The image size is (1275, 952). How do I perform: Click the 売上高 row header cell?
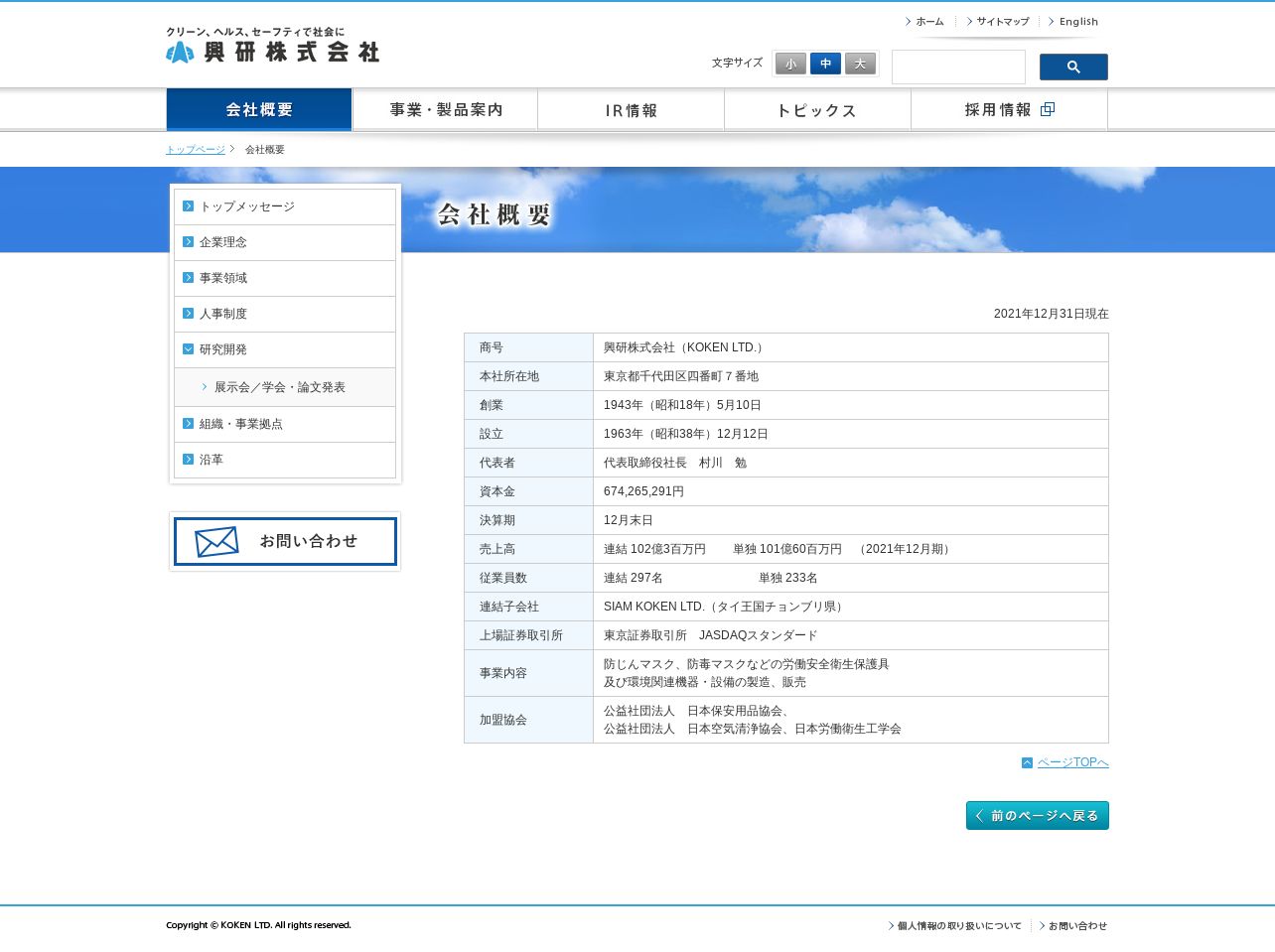pyautogui.click(x=528, y=549)
